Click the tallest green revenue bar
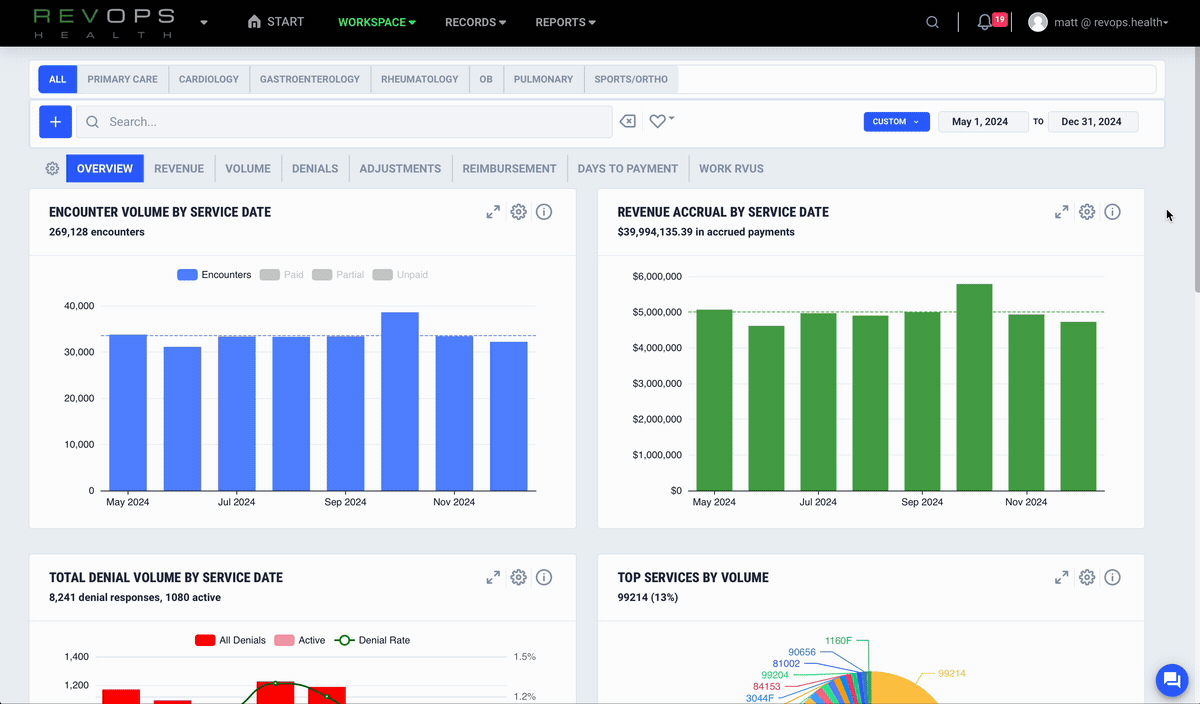The height and width of the screenshot is (704, 1200). click(x=974, y=387)
